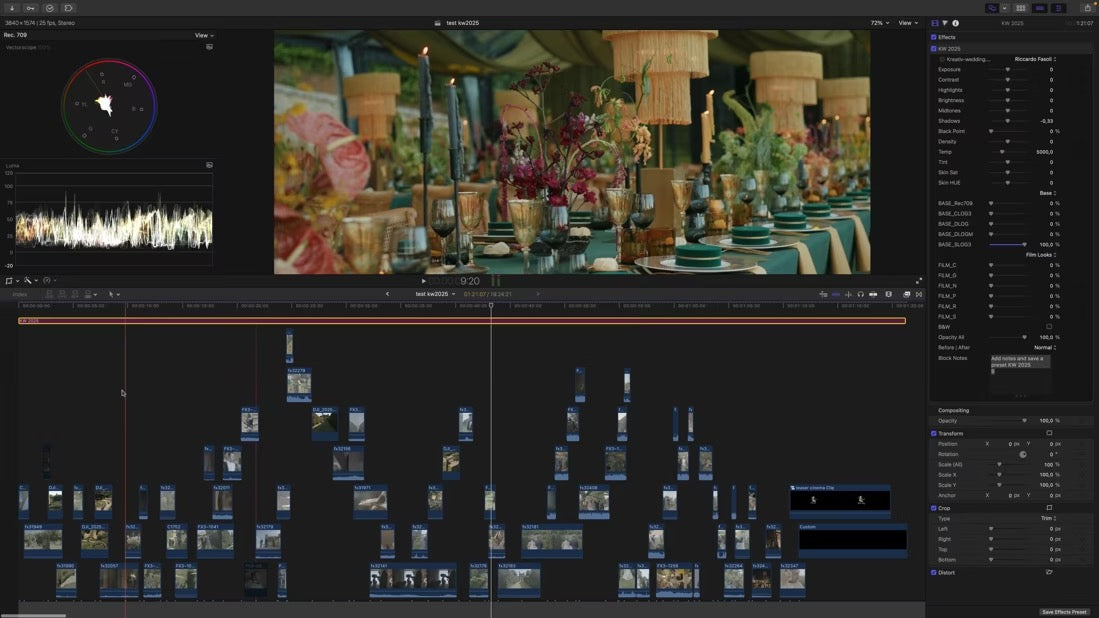Open the viewer View dropdown
The width and height of the screenshot is (1099, 618).
click(x=907, y=23)
